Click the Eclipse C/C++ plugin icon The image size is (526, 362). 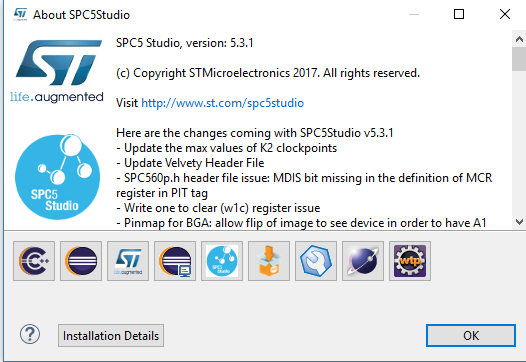click(34, 261)
